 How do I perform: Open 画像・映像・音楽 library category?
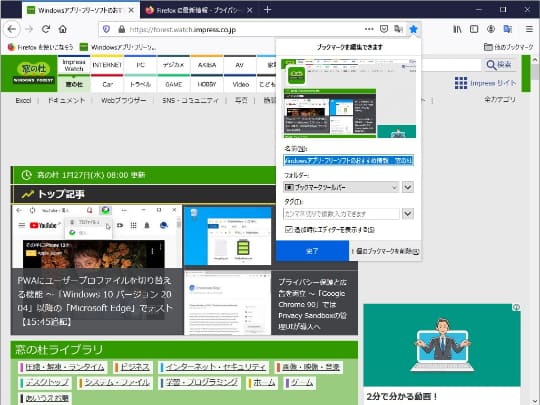point(309,367)
